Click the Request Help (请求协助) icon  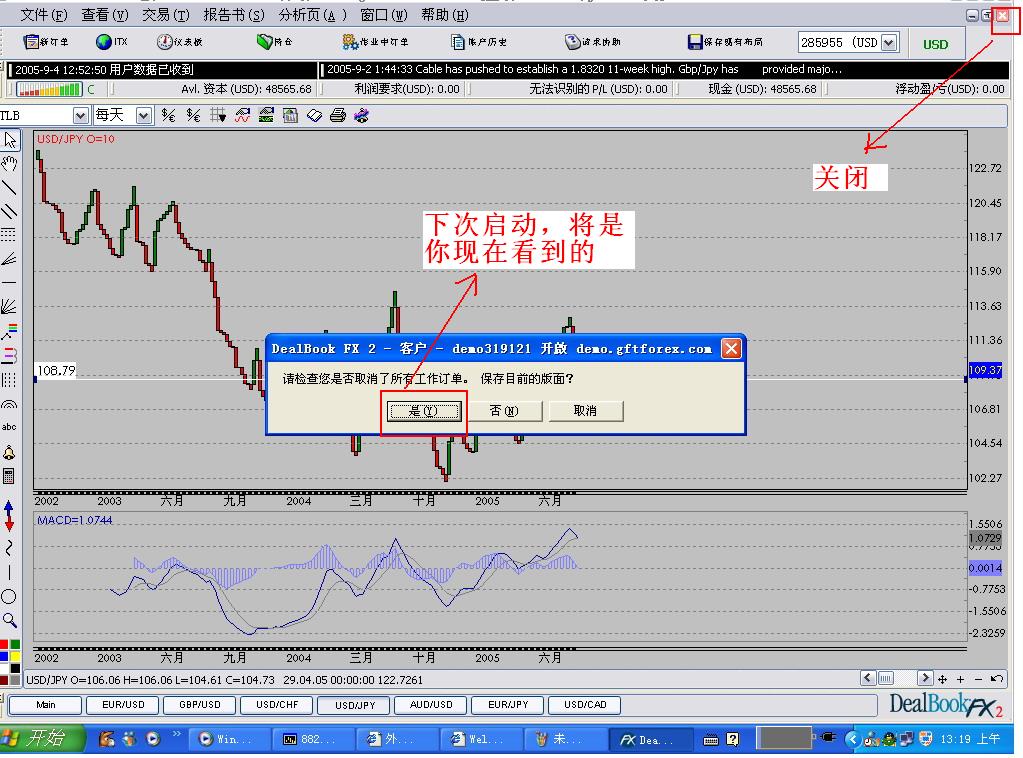pos(572,42)
